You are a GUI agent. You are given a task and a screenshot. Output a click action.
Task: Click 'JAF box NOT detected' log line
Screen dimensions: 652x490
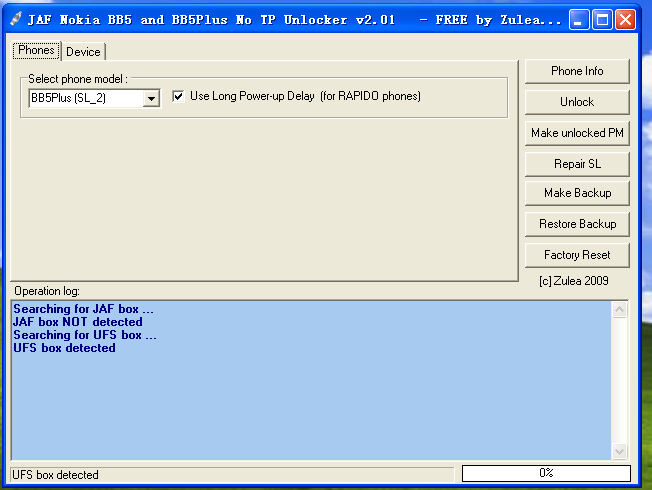[x=78, y=322]
